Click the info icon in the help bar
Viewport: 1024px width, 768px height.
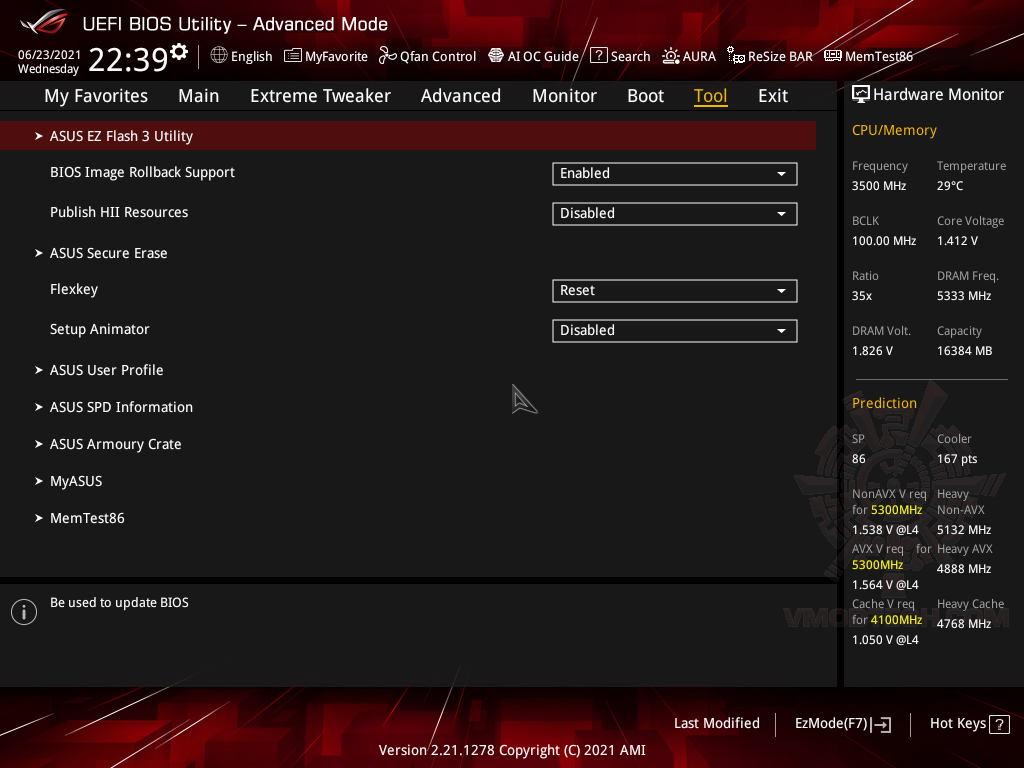(23, 611)
